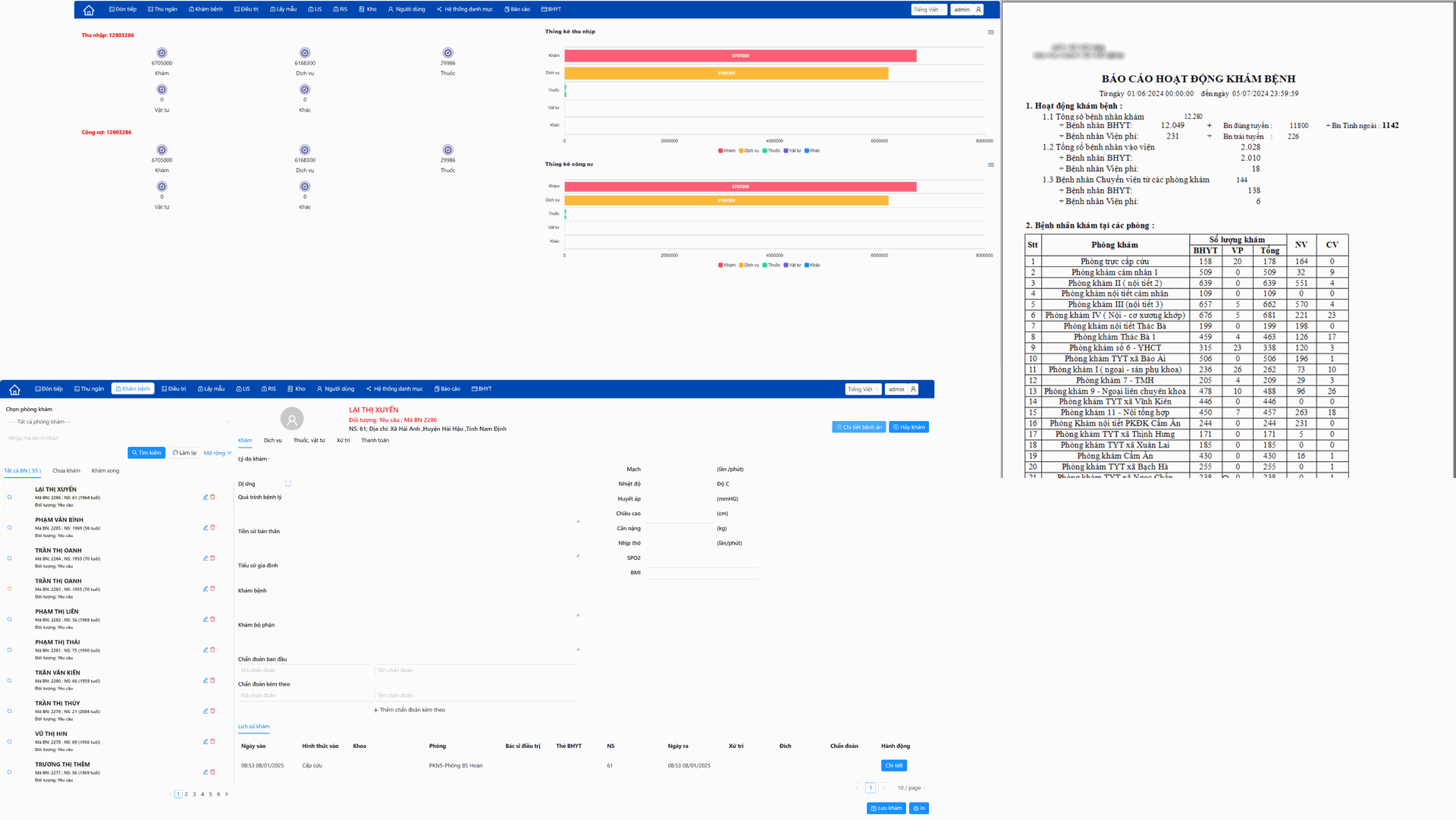Click the admin user profile icon in the lower navbar

coord(913,389)
